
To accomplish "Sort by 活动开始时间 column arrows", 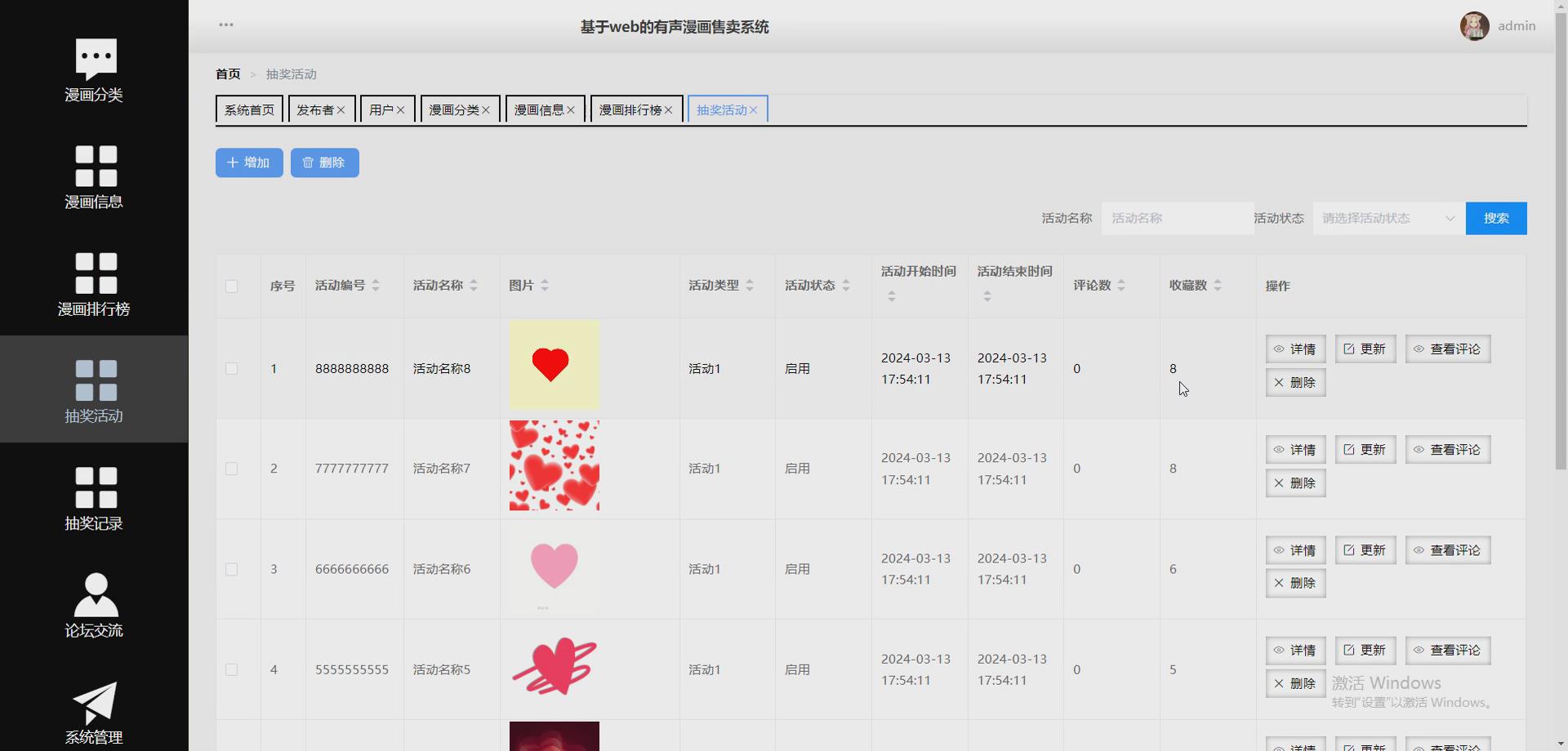I will pyautogui.click(x=892, y=296).
